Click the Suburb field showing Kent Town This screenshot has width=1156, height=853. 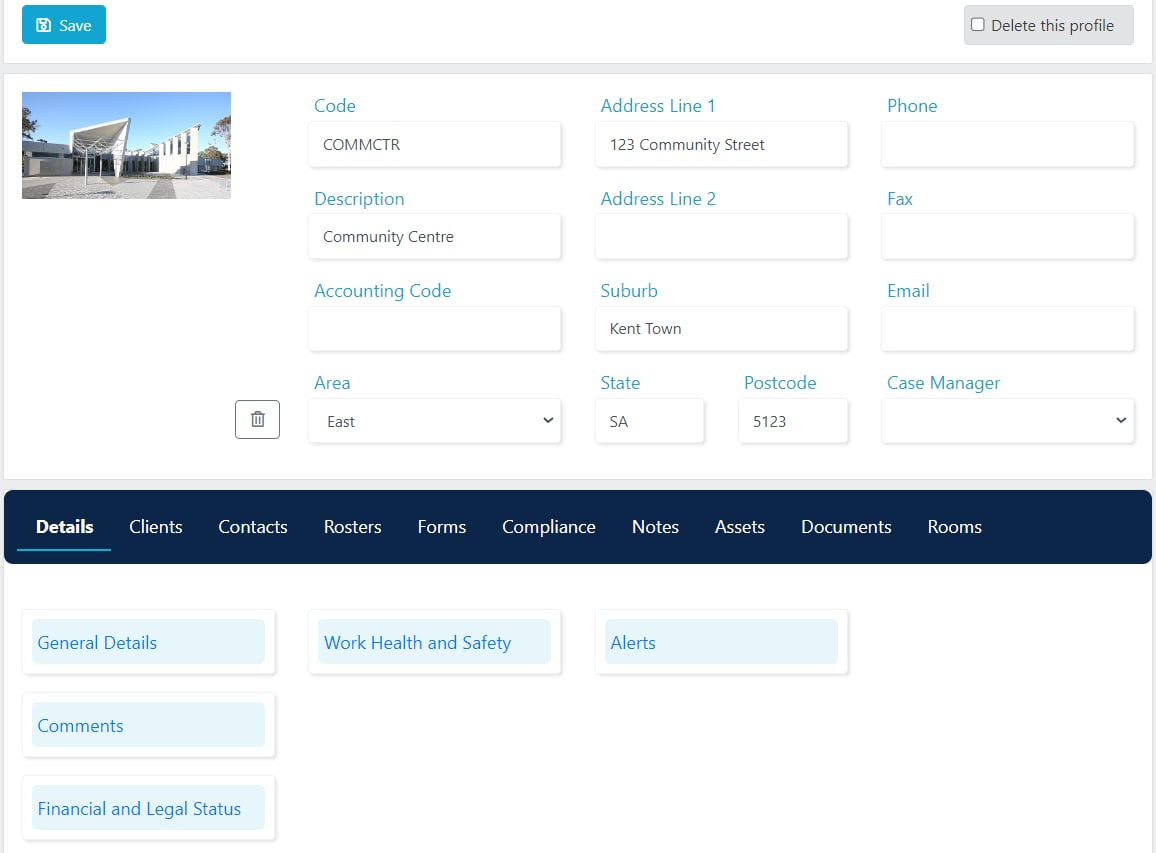click(x=721, y=329)
